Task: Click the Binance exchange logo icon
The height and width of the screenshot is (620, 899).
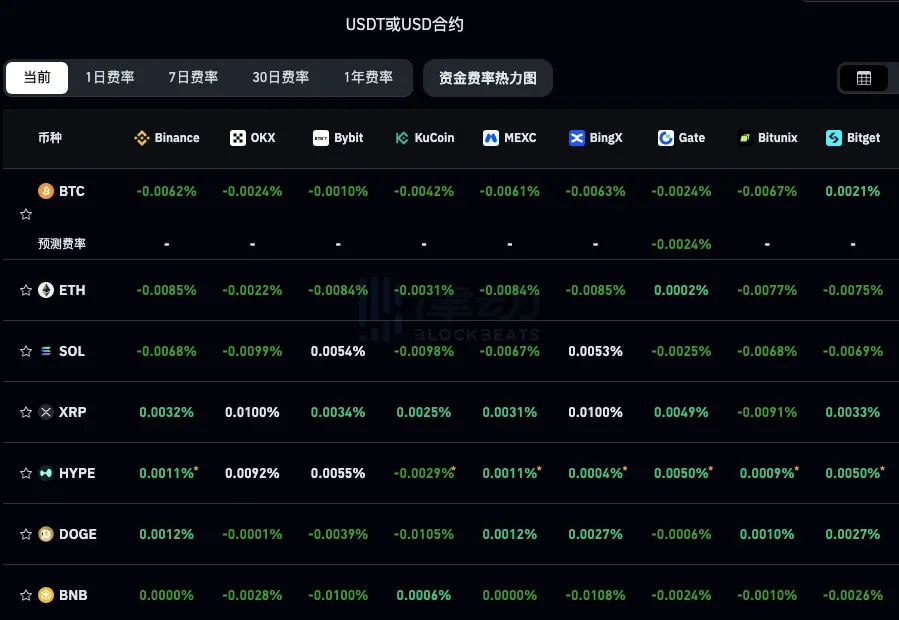Action: [x=142, y=138]
